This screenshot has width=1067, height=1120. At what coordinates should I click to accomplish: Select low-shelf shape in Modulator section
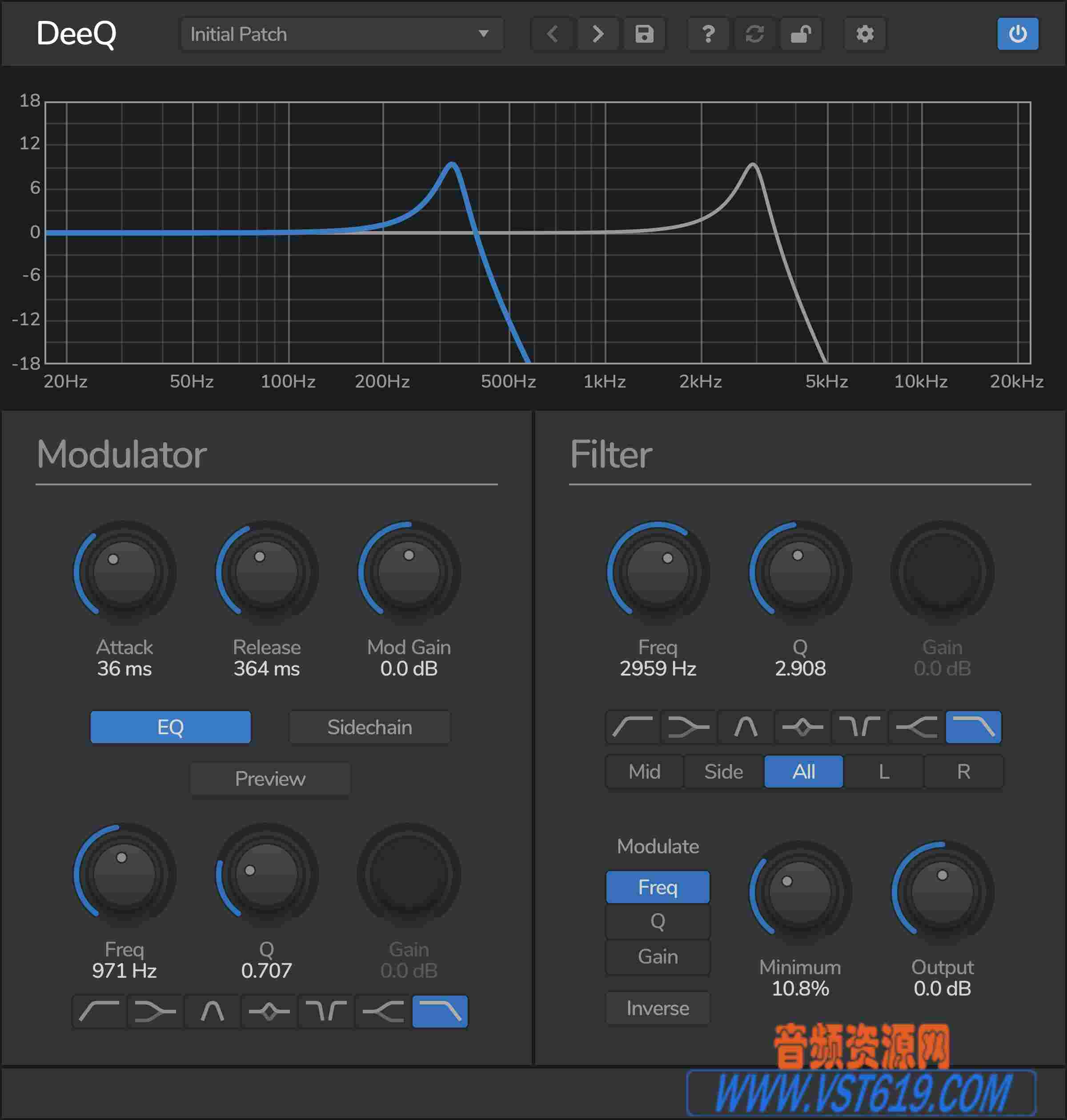(155, 1012)
